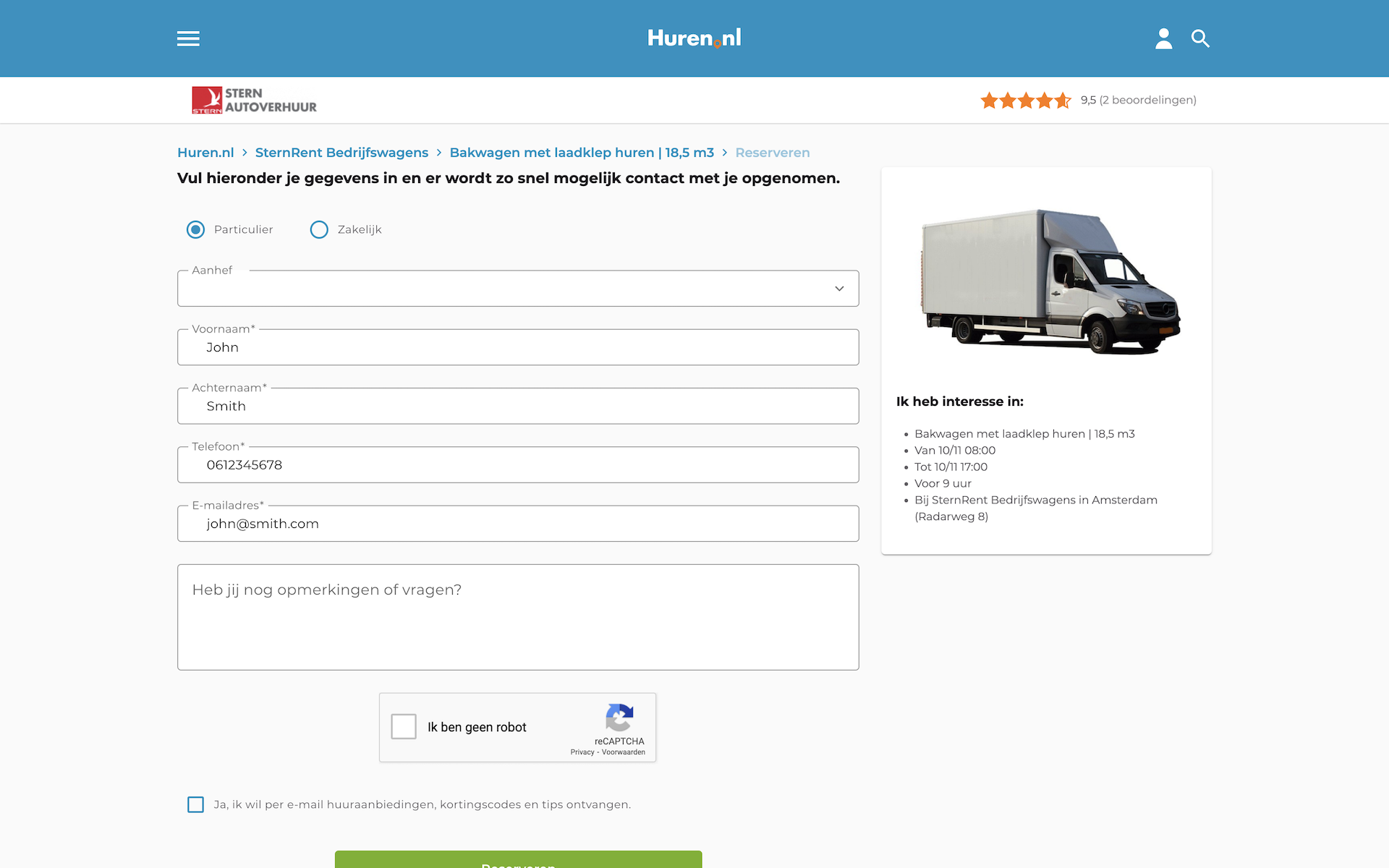Click the opmerkingen of vragen textarea
The height and width of the screenshot is (868, 1389).
(x=518, y=617)
